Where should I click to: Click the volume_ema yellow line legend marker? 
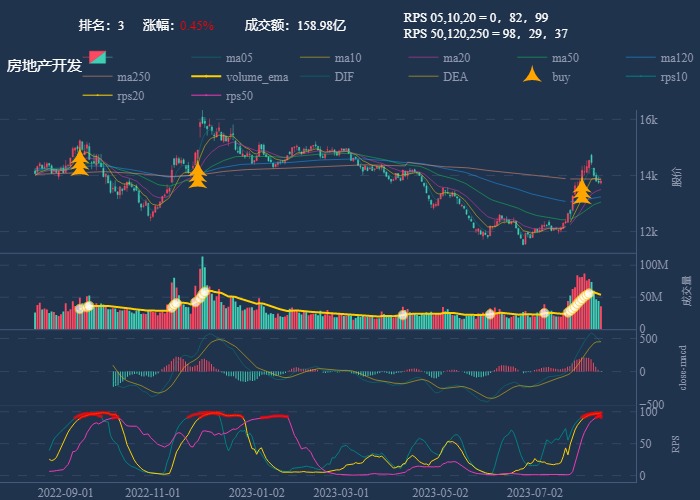205,77
